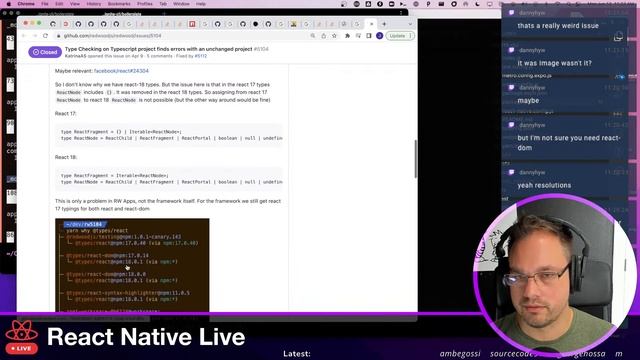Click the 'React 17:' label
Screen dimensions: 640x360
(66, 113)
